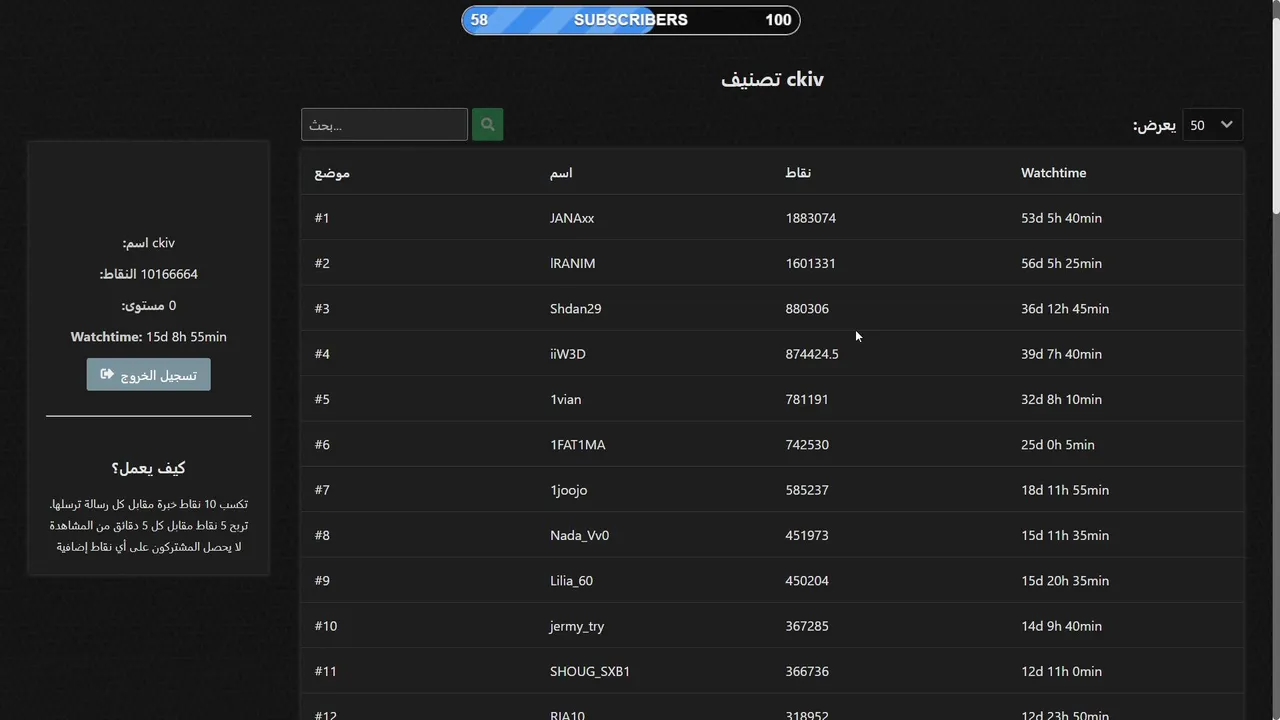Select username iiW3D
Viewport: 1280px width, 720px height.
[568, 354]
